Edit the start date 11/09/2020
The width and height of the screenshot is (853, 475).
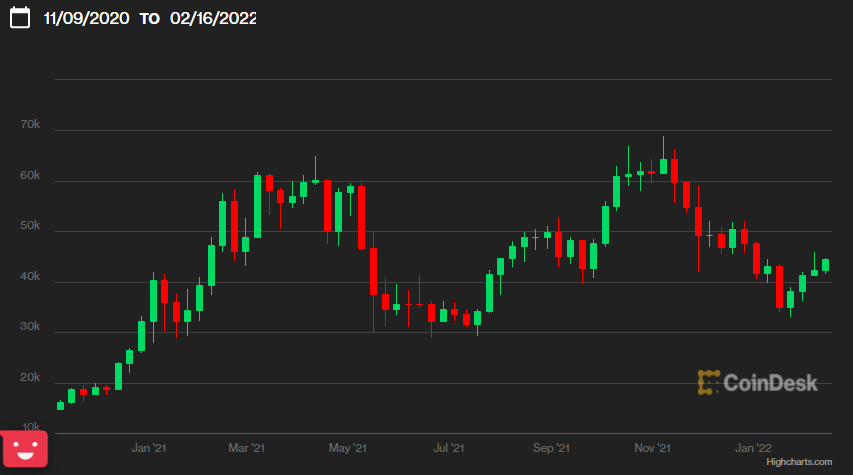(86, 18)
